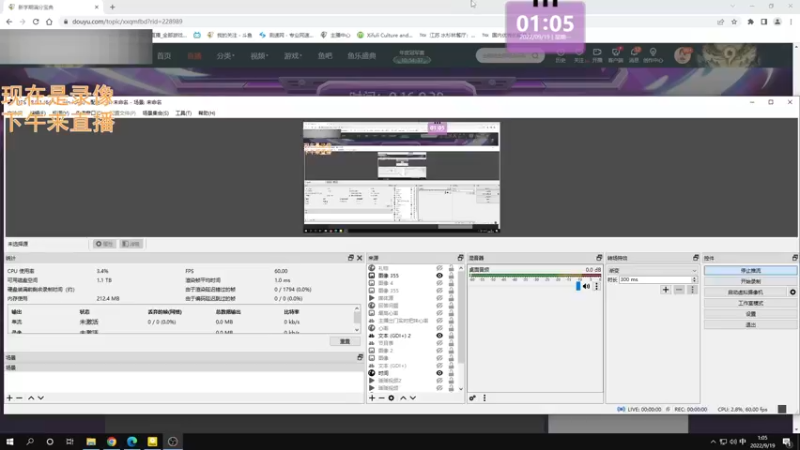Go to Douyu 首页 nav item
The width and height of the screenshot is (800, 450).
pyautogui.click(x=164, y=56)
